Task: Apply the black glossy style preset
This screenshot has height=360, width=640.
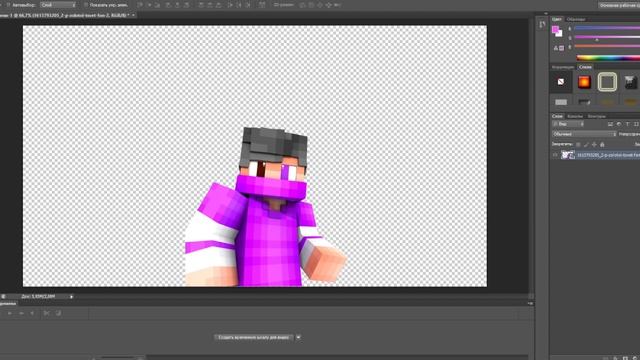Action: pyautogui.click(x=631, y=82)
